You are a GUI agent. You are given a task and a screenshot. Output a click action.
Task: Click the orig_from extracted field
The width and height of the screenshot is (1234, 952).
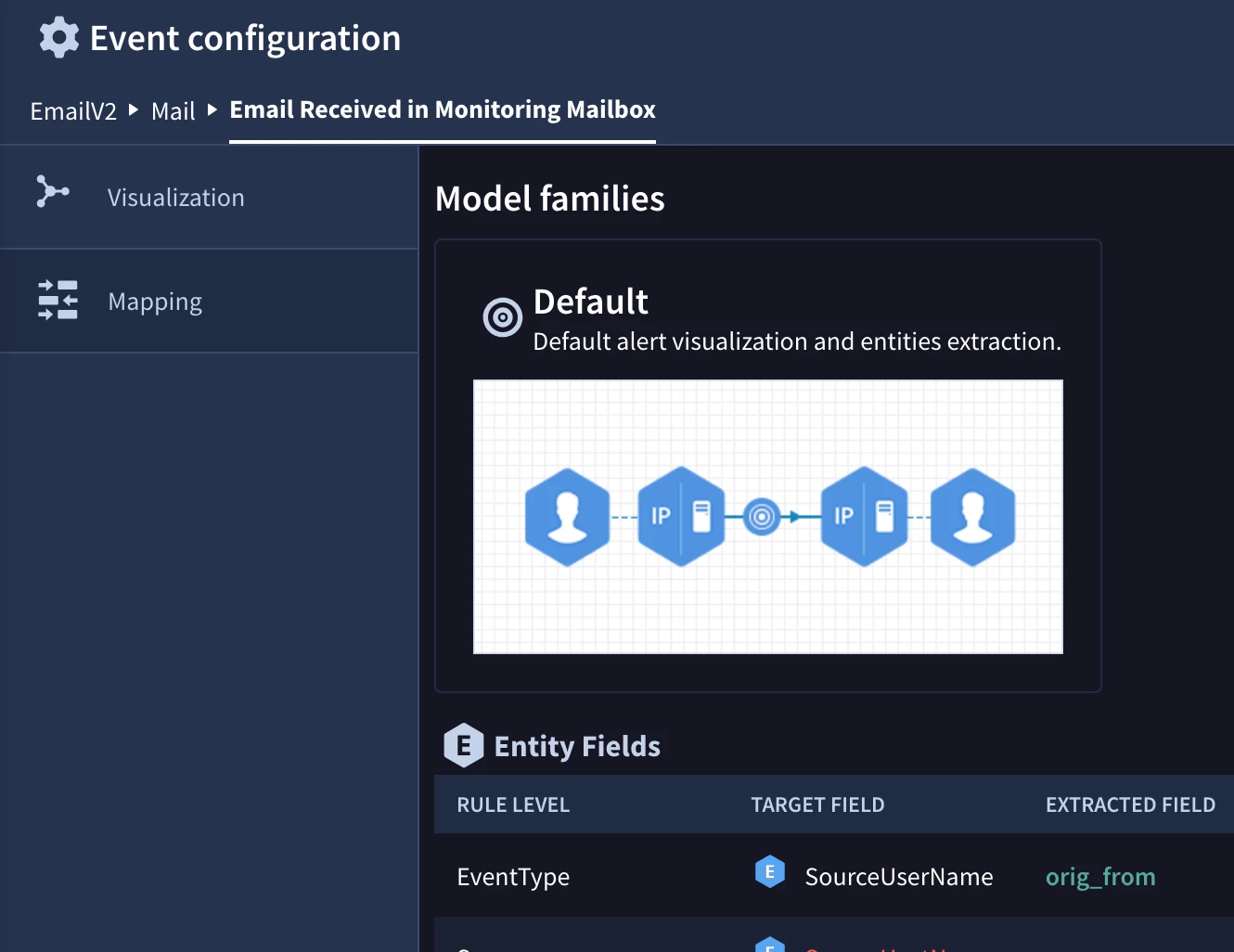[x=1100, y=877]
